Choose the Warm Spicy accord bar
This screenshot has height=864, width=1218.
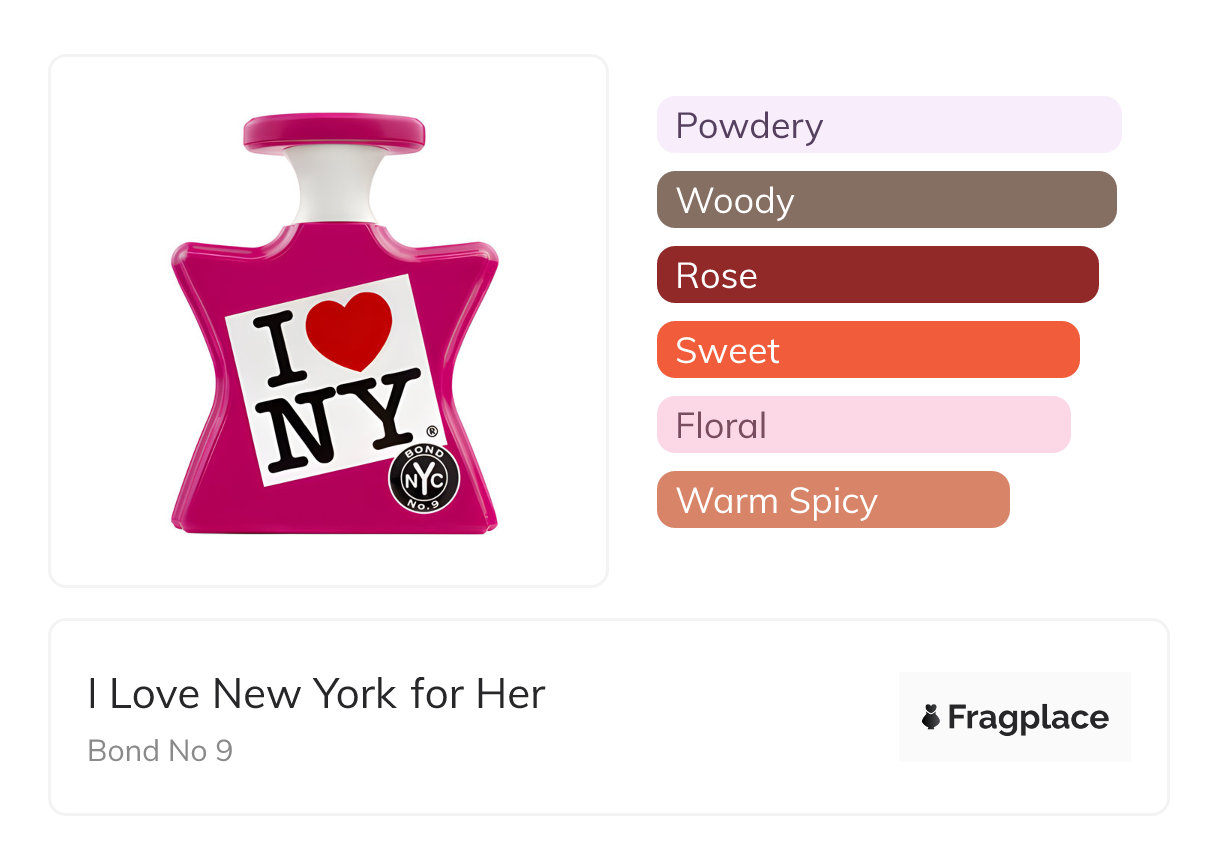coord(832,500)
